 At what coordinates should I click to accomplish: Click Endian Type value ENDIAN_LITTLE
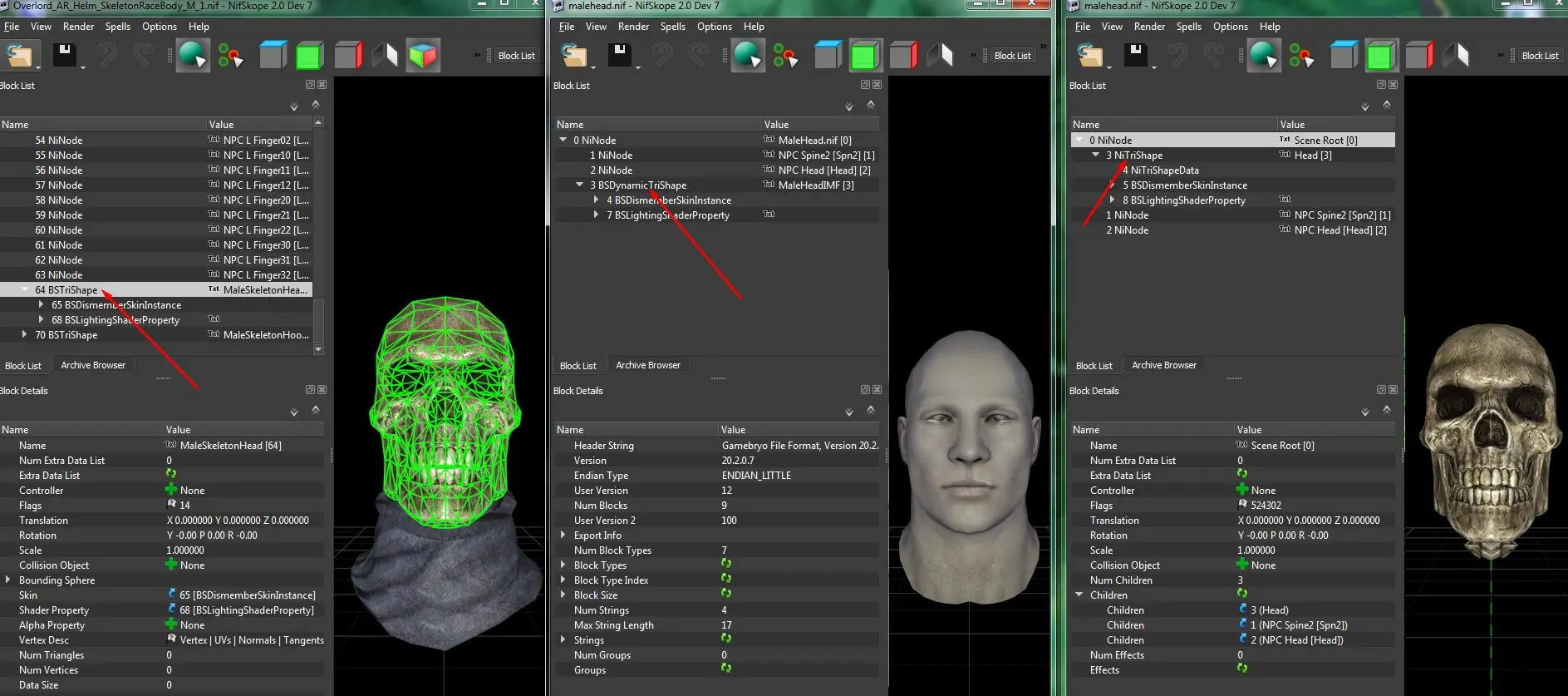[x=756, y=476]
